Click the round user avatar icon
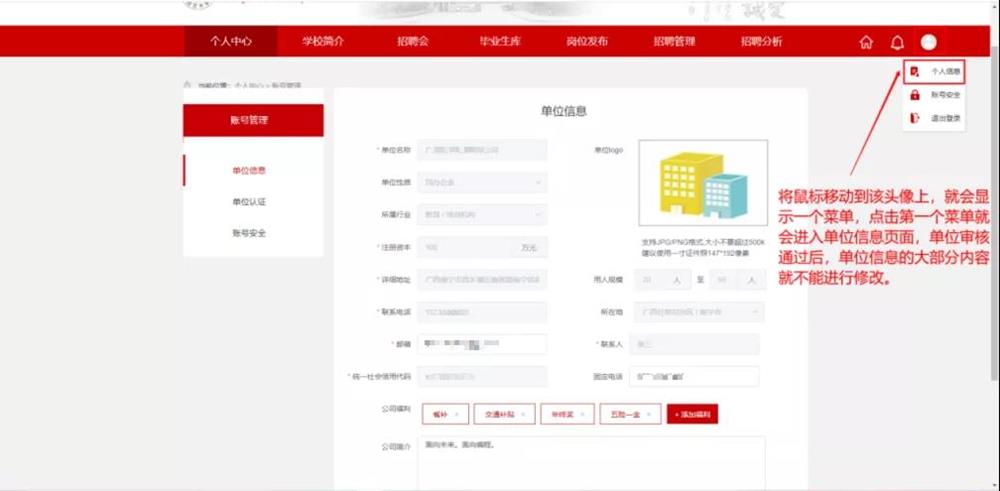This screenshot has width=1000, height=491. 928,42
